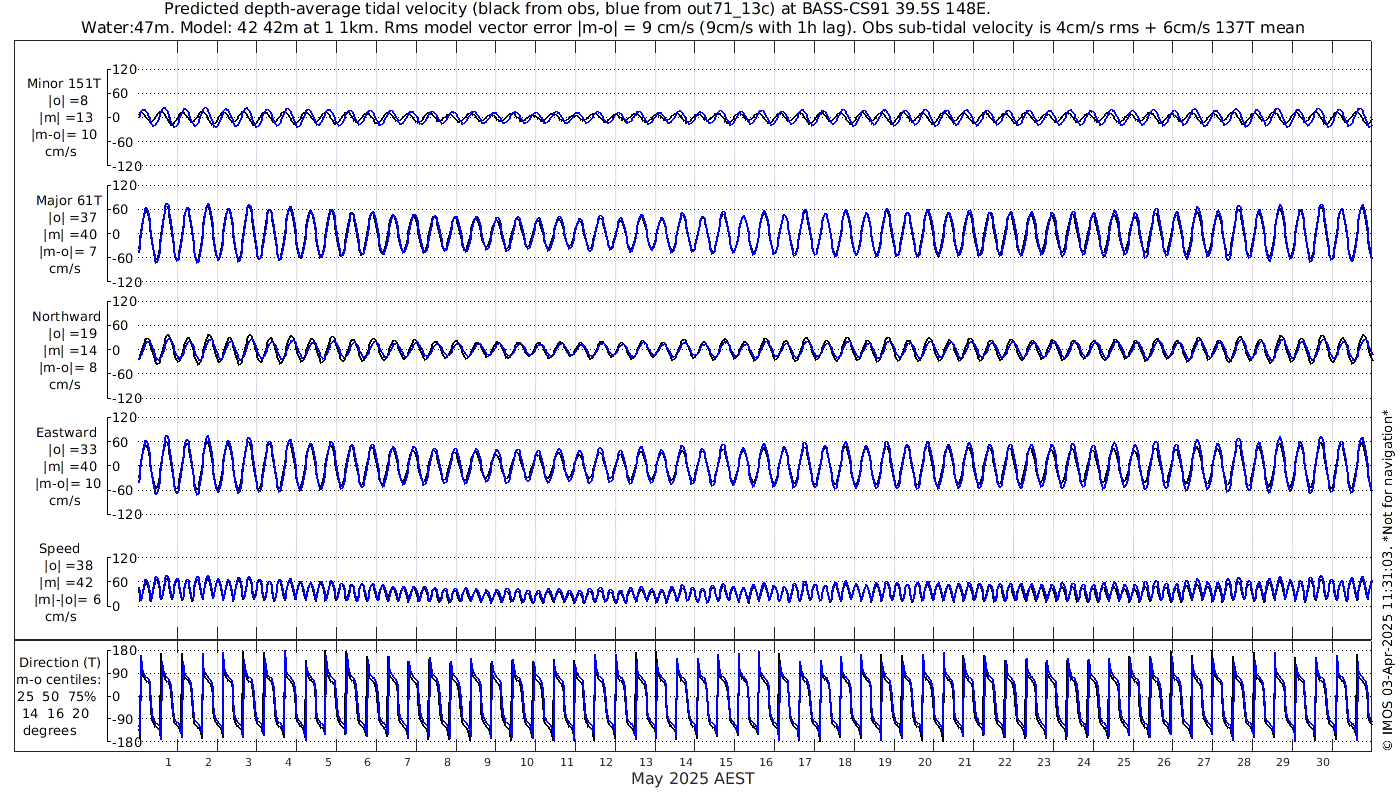
Task: Click the day '10' x-axis tick label
Action: pyautogui.click(x=527, y=762)
